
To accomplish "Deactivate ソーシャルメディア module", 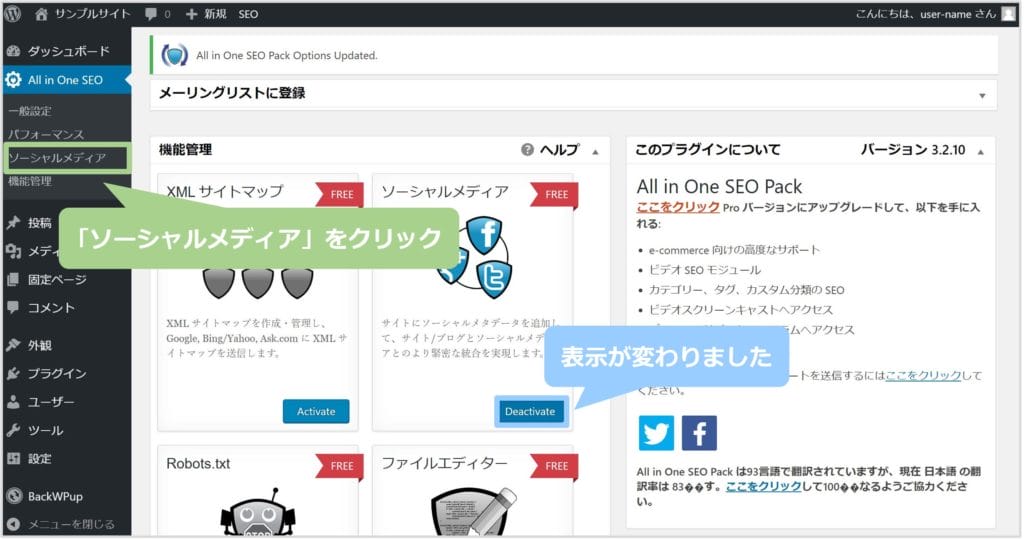I will click(530, 411).
